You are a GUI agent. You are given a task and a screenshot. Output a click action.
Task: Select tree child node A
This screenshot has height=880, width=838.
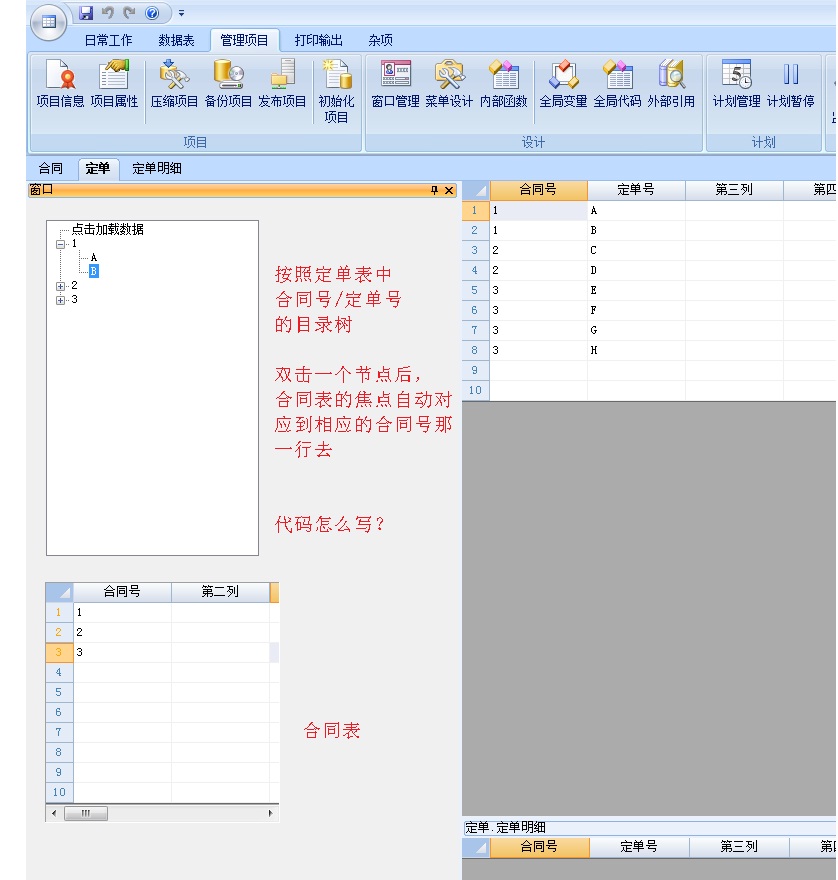pos(94,257)
